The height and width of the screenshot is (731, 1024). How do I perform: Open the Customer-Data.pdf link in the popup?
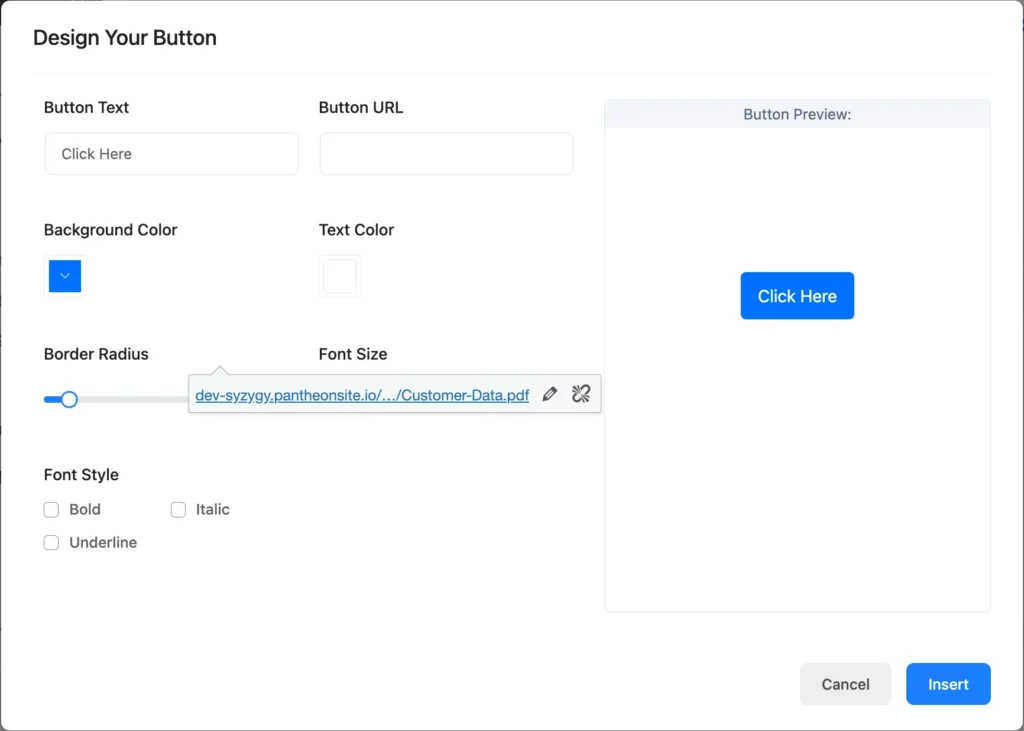[x=362, y=395]
